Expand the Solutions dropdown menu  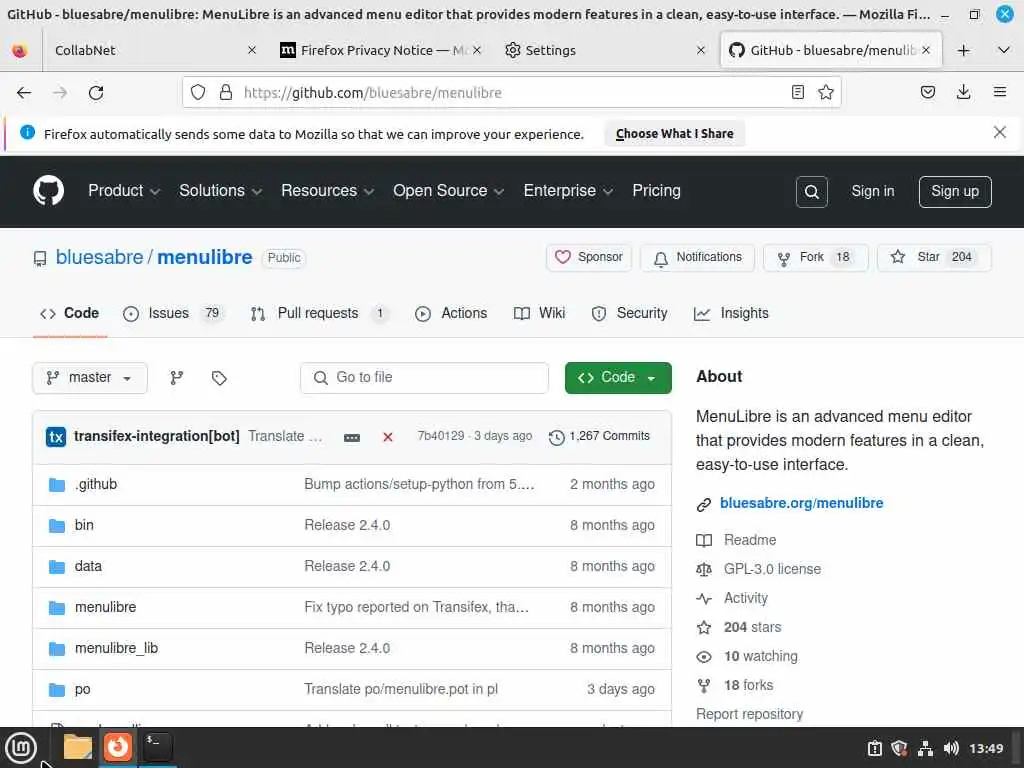[221, 191]
